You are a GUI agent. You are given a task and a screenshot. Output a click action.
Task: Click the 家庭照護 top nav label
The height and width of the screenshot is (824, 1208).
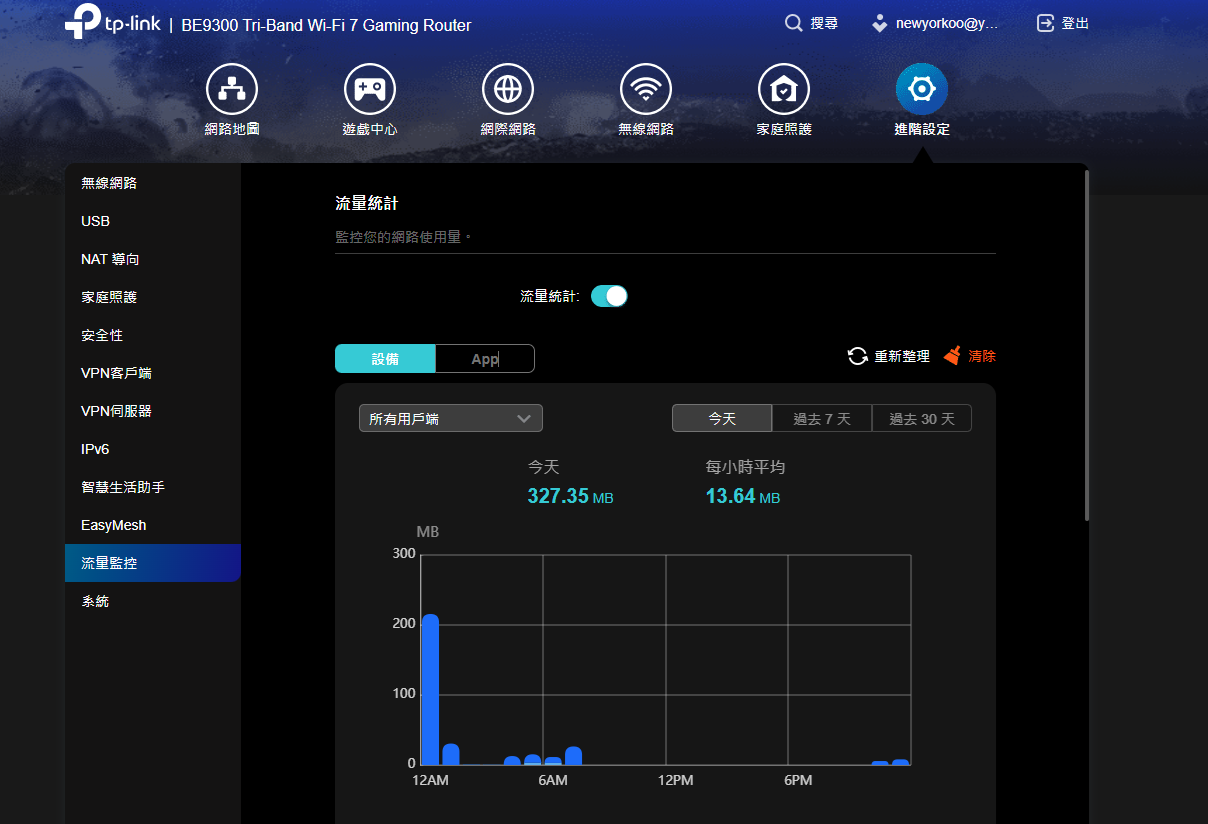(784, 129)
